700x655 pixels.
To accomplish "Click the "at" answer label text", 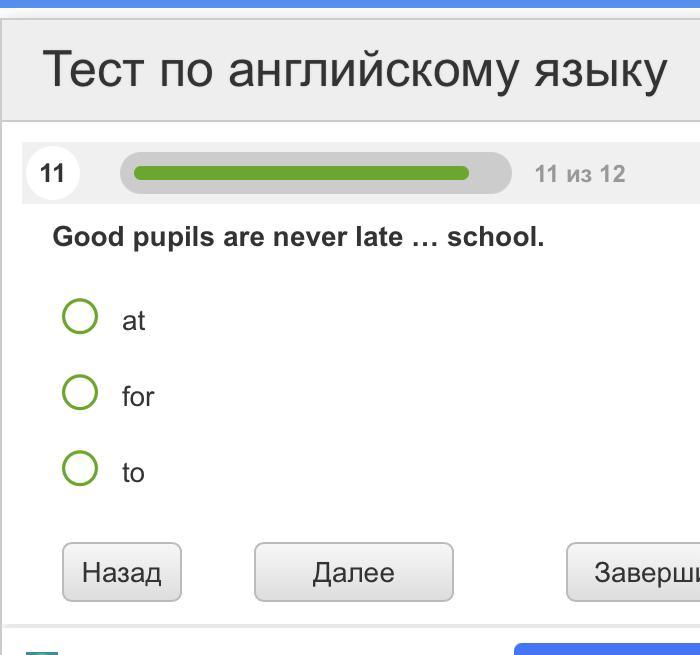I will click(x=133, y=321).
